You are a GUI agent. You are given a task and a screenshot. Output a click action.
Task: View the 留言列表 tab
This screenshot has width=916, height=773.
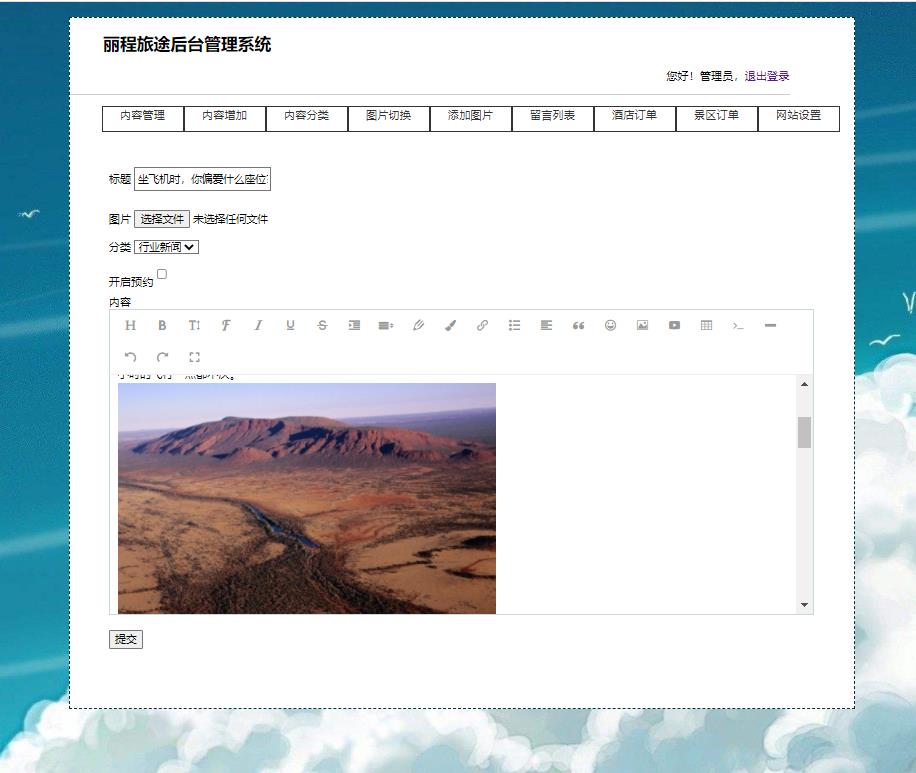(553, 119)
